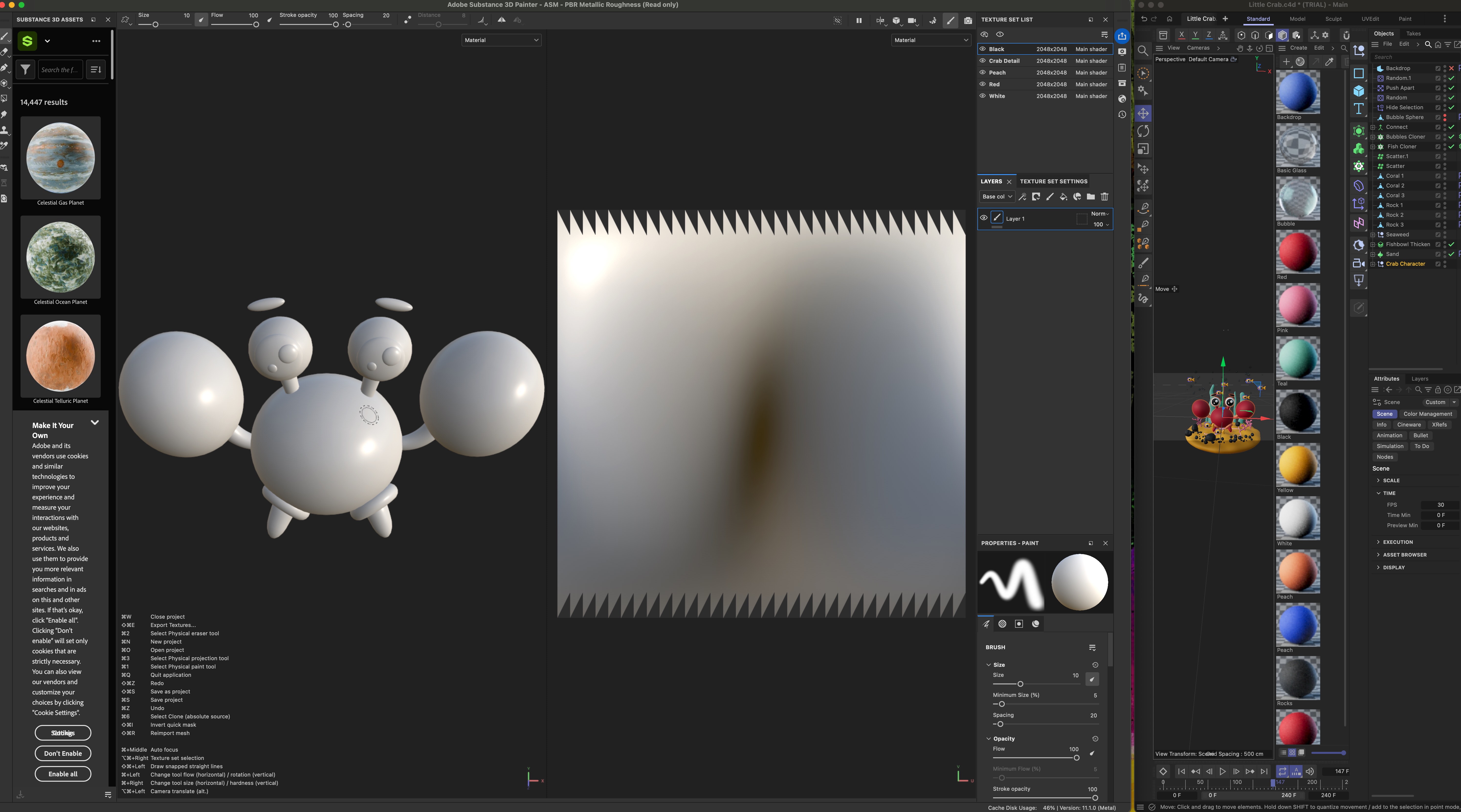The height and width of the screenshot is (812, 1461).
Task: Toggle the symmetry mirror icon in Painter's toolbar
Action: [502, 20]
